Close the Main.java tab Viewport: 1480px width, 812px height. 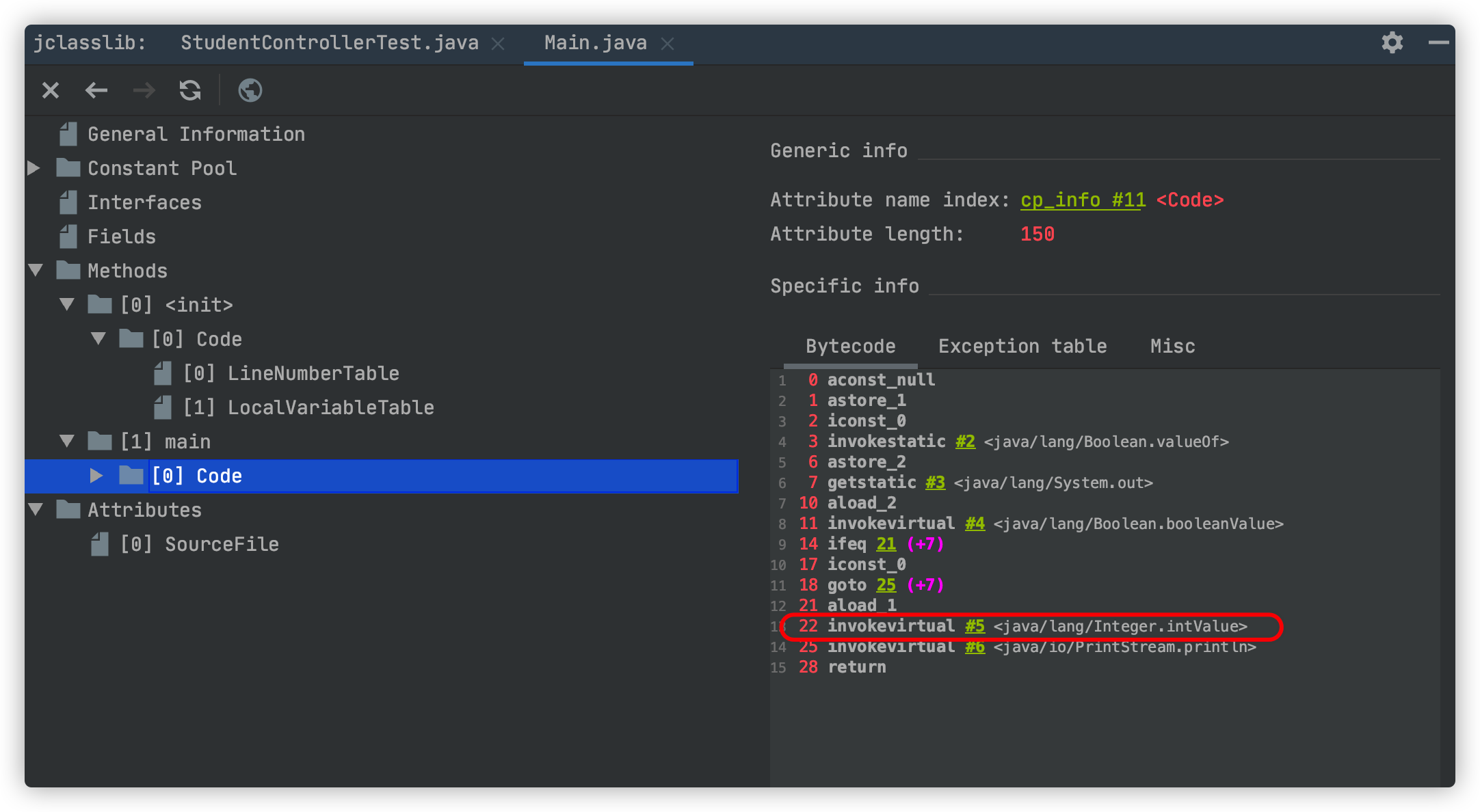668,44
